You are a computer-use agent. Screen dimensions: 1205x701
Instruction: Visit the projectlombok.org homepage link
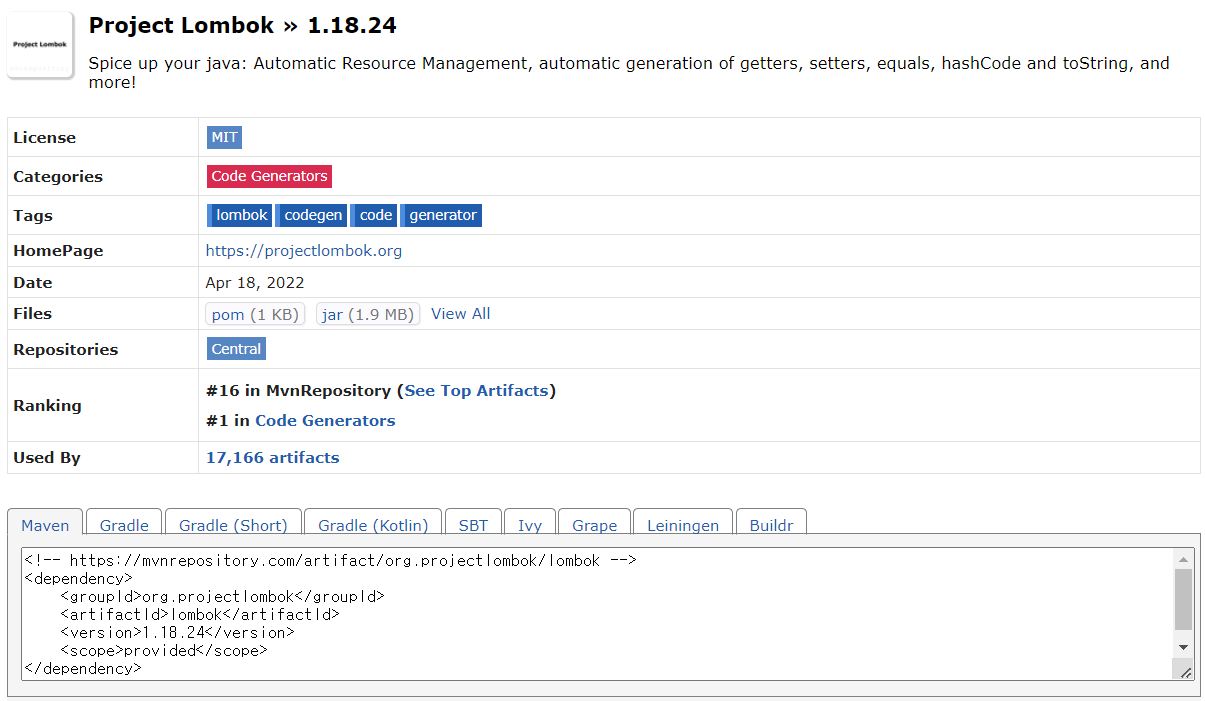304,251
